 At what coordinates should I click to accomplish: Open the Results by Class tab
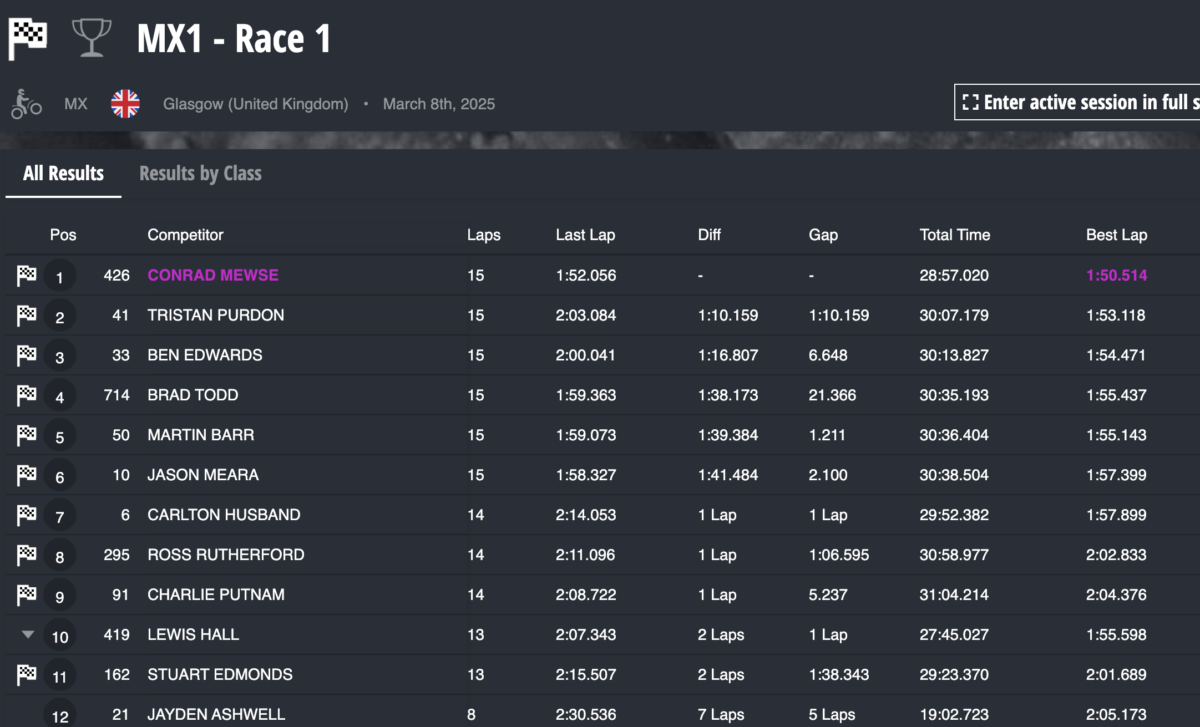pyautogui.click(x=200, y=173)
